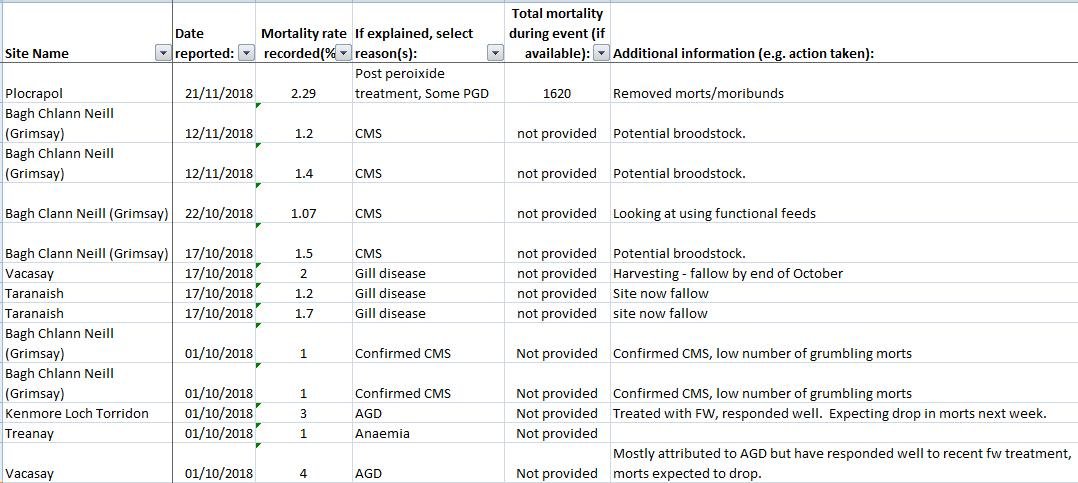Image resolution: width=1078 pixels, height=483 pixels.
Task: Open the Date reported filter dropdown
Action: click(x=246, y=54)
